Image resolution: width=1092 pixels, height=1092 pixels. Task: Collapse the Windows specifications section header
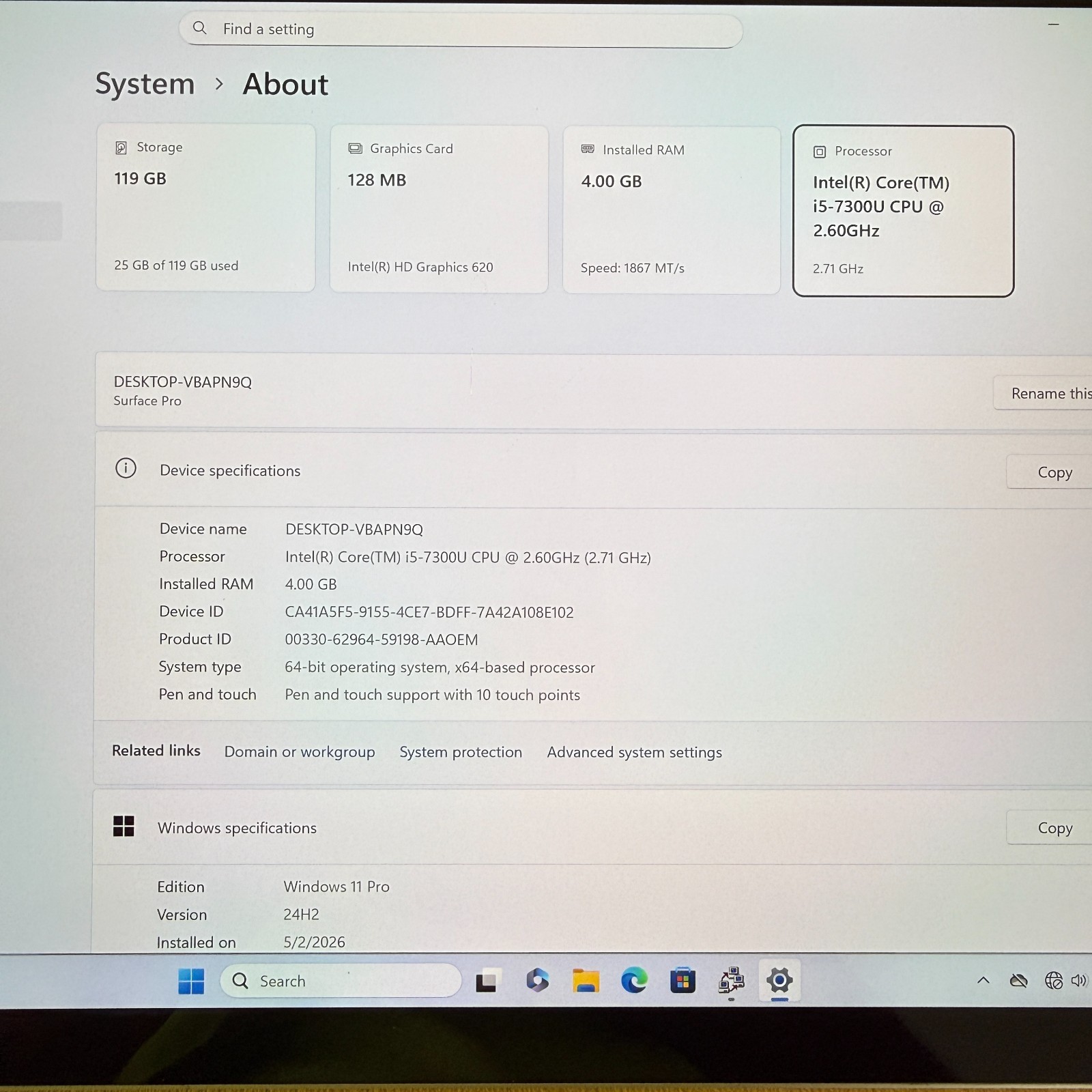(593, 827)
